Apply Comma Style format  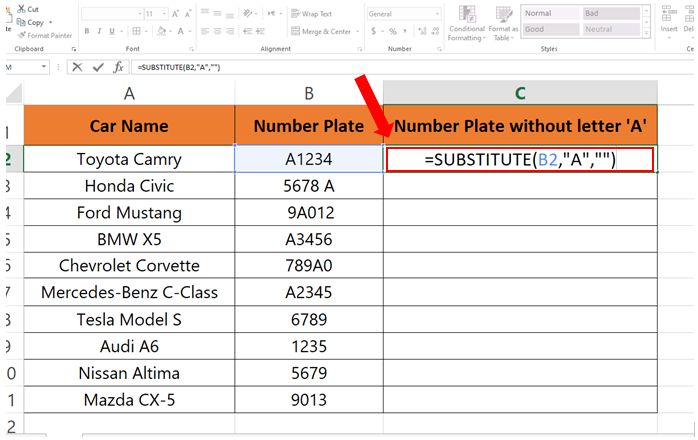(405, 31)
